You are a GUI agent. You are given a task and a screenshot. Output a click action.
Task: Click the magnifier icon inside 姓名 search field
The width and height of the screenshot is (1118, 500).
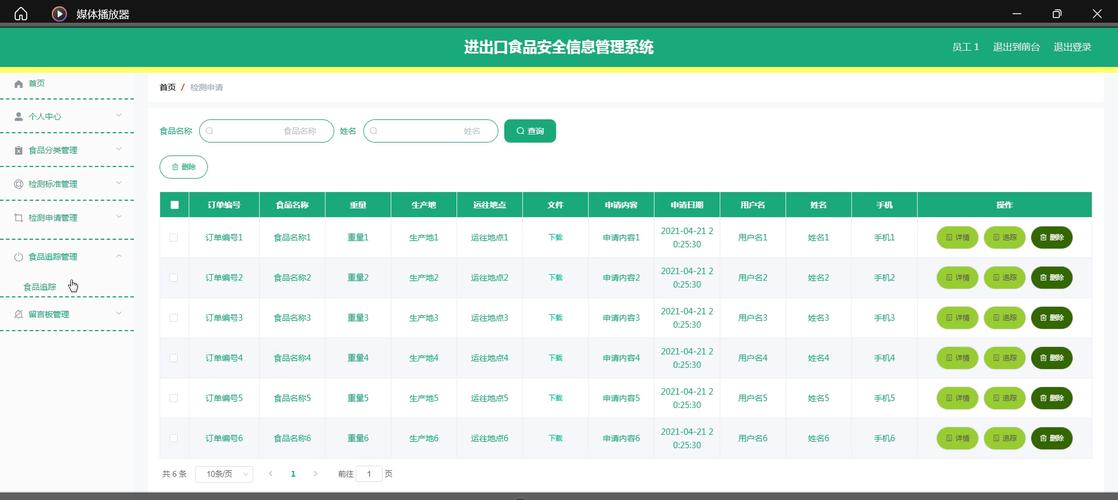tap(375, 131)
